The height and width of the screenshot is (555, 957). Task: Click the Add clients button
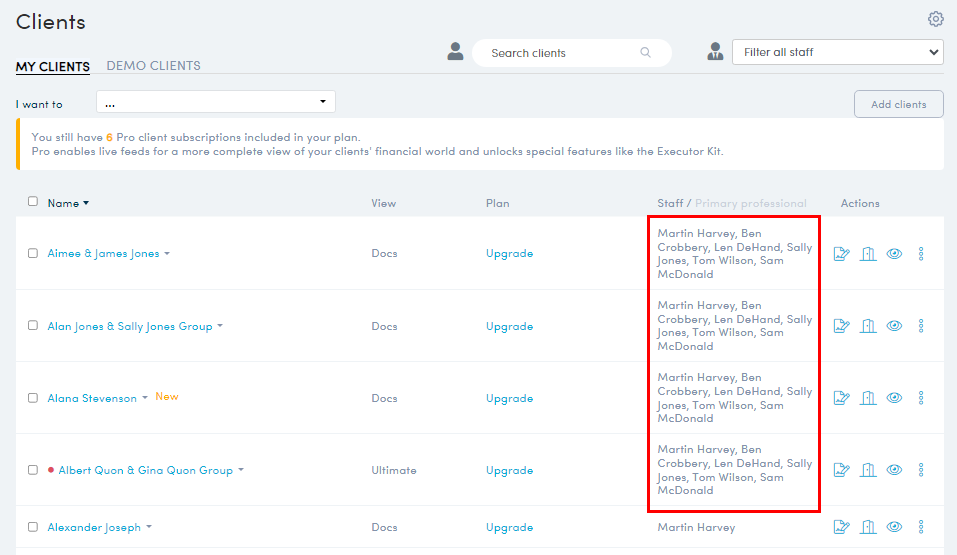pos(898,104)
